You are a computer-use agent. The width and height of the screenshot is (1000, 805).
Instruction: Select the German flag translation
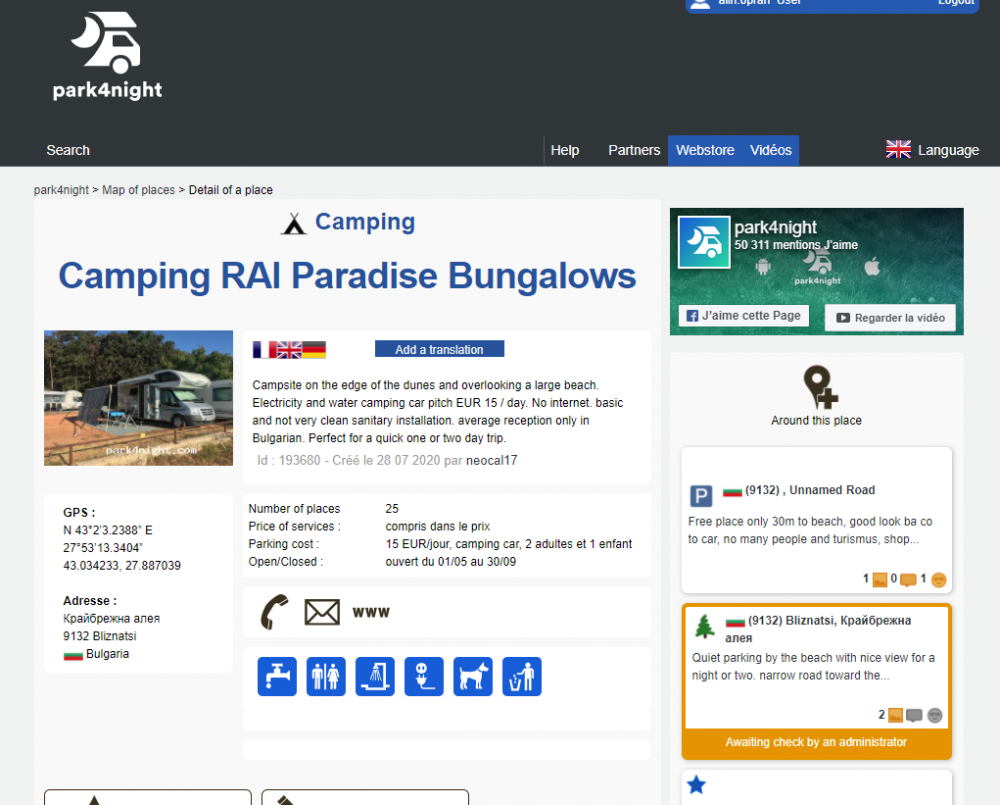click(314, 350)
